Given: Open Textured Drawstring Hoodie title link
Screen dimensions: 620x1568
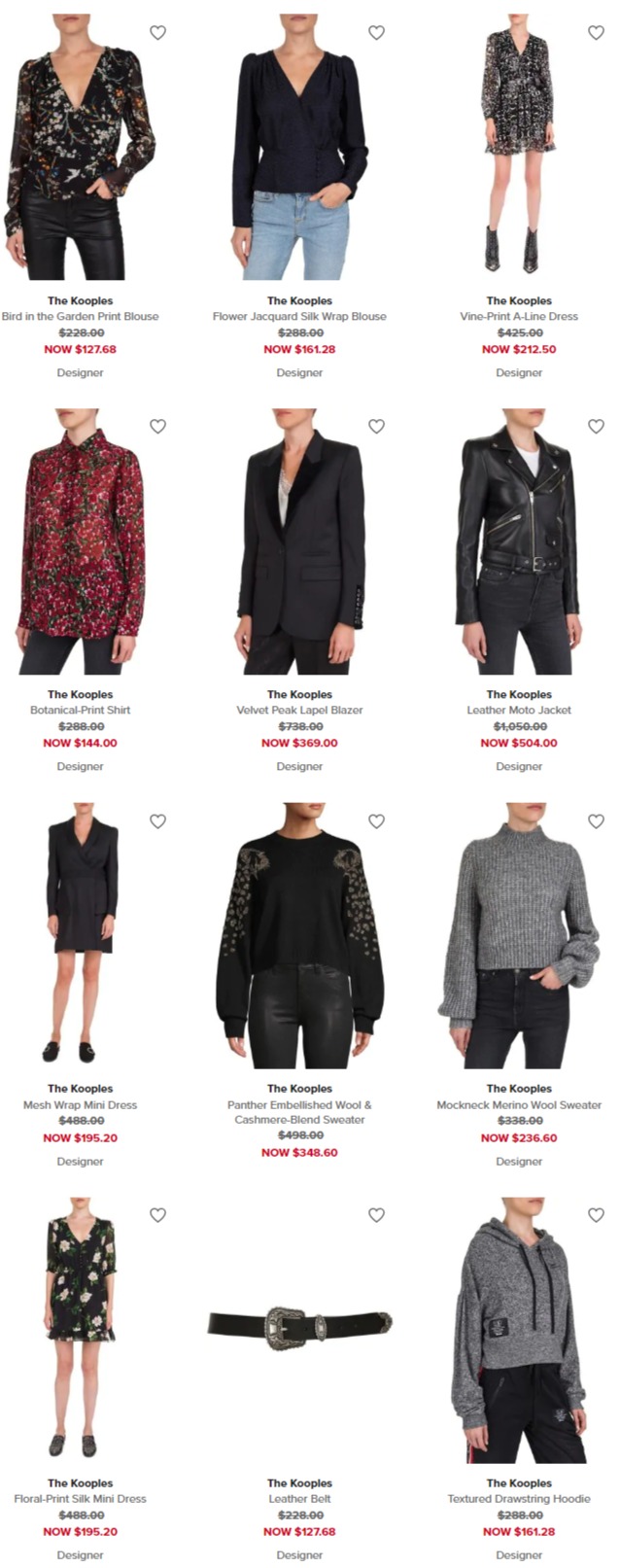Looking at the screenshot, I should 519,1498.
